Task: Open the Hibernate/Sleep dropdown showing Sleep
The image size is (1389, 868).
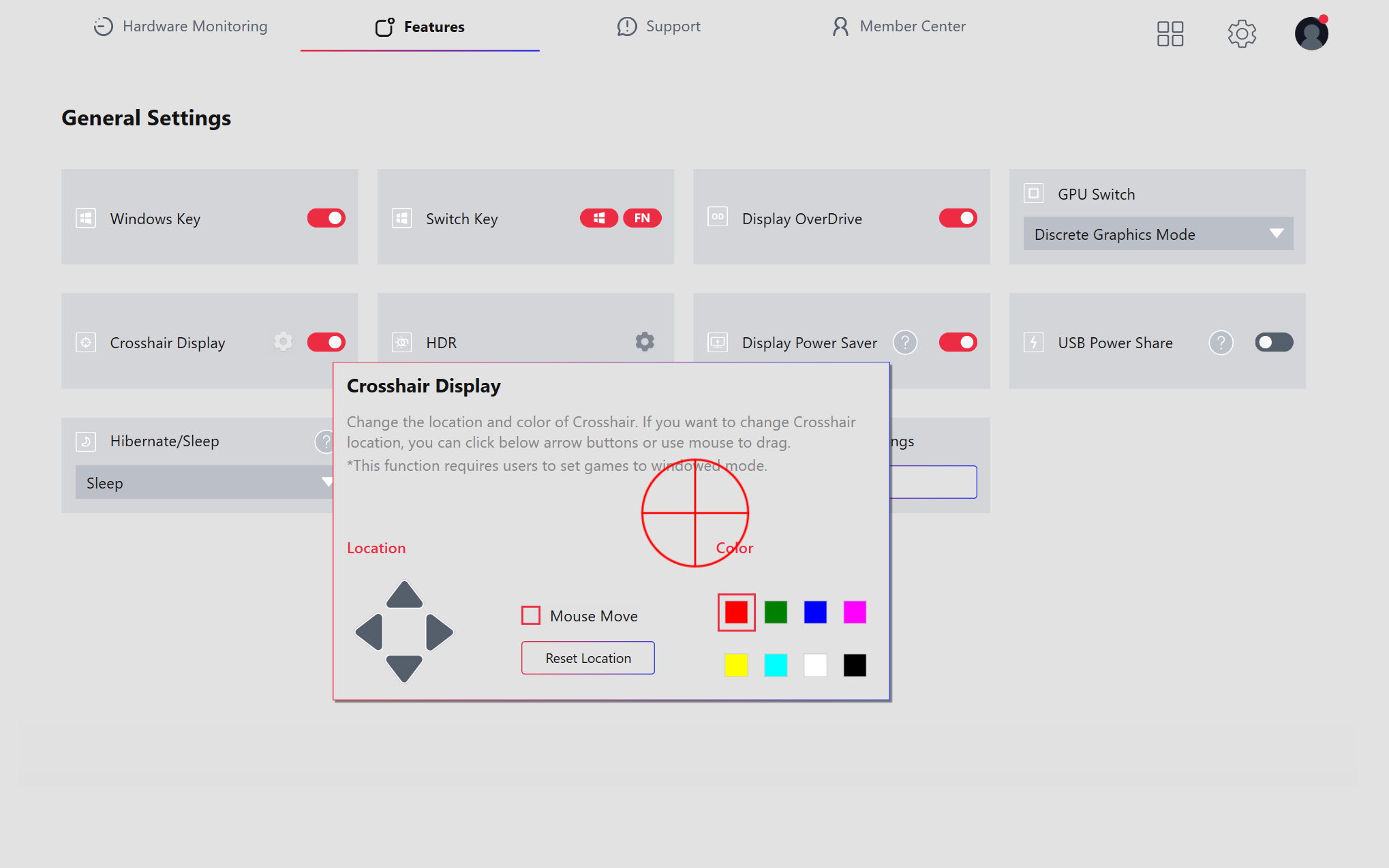Action: (204, 482)
